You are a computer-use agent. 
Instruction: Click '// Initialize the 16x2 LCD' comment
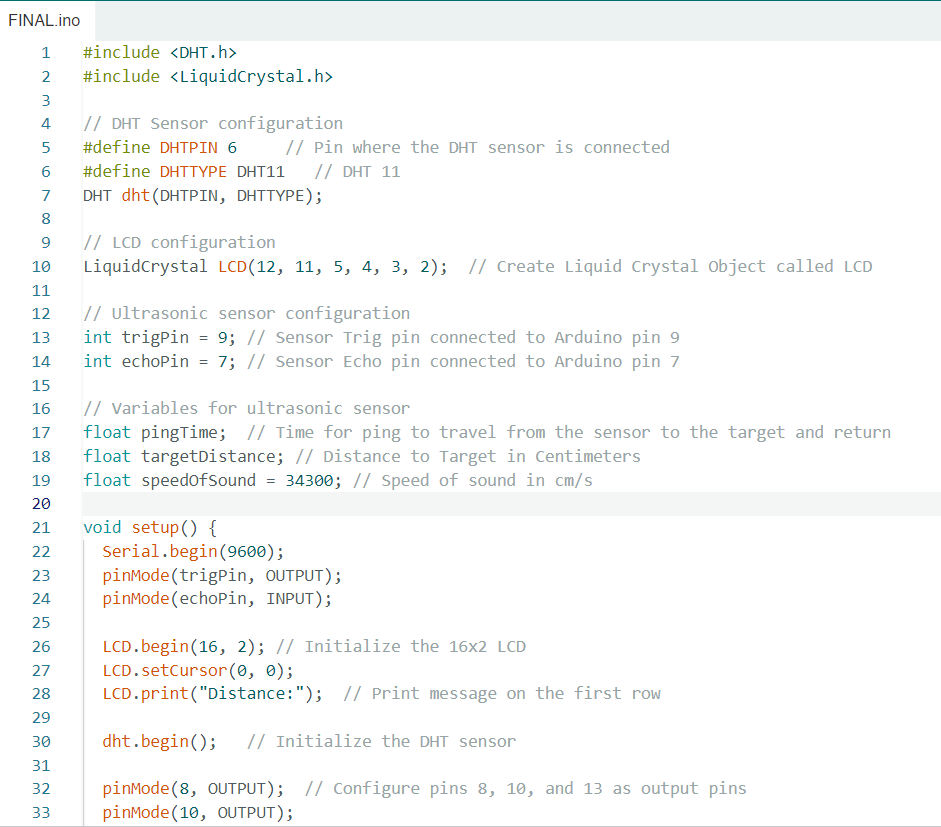[401, 646]
